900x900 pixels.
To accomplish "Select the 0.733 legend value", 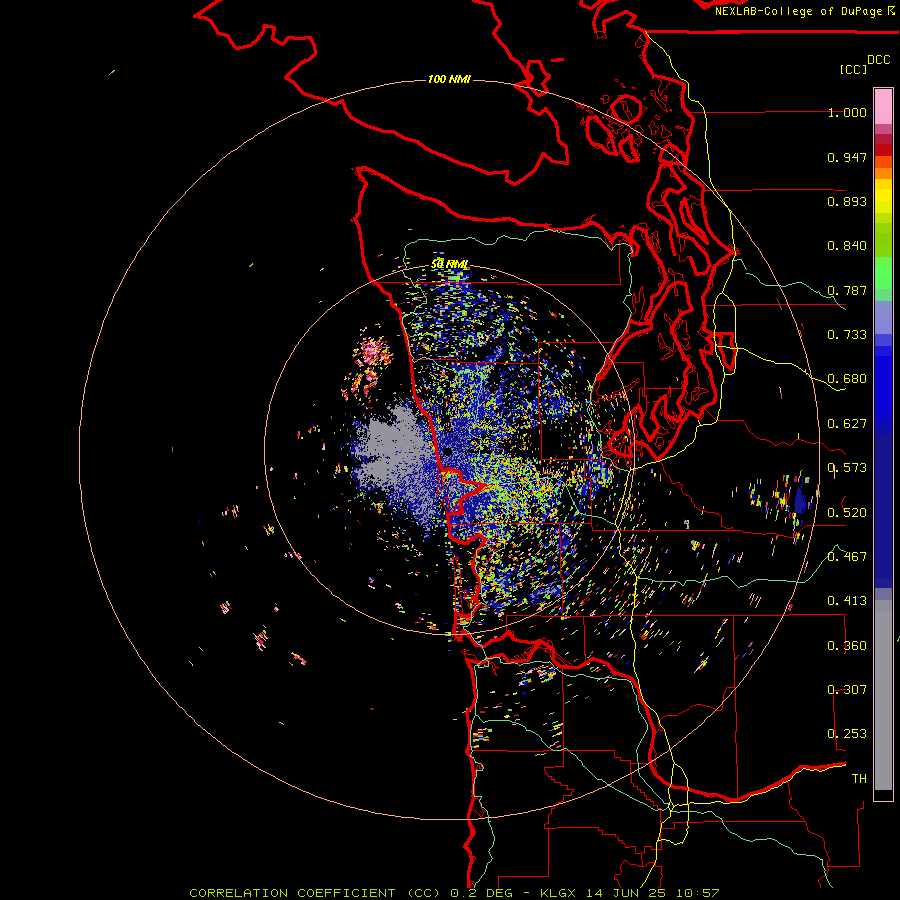I will coord(847,335).
